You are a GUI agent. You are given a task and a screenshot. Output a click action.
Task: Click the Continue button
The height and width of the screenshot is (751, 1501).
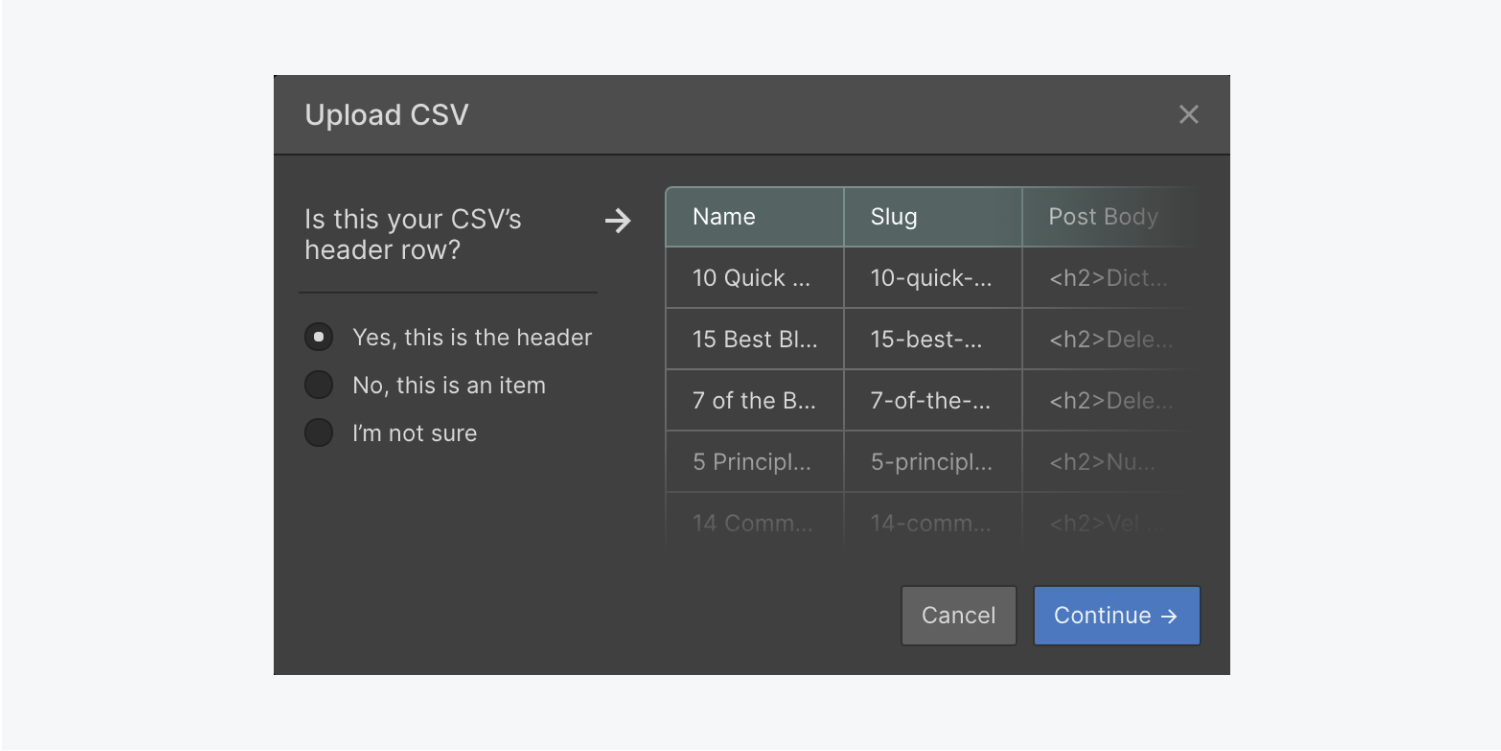pyautogui.click(x=1116, y=616)
